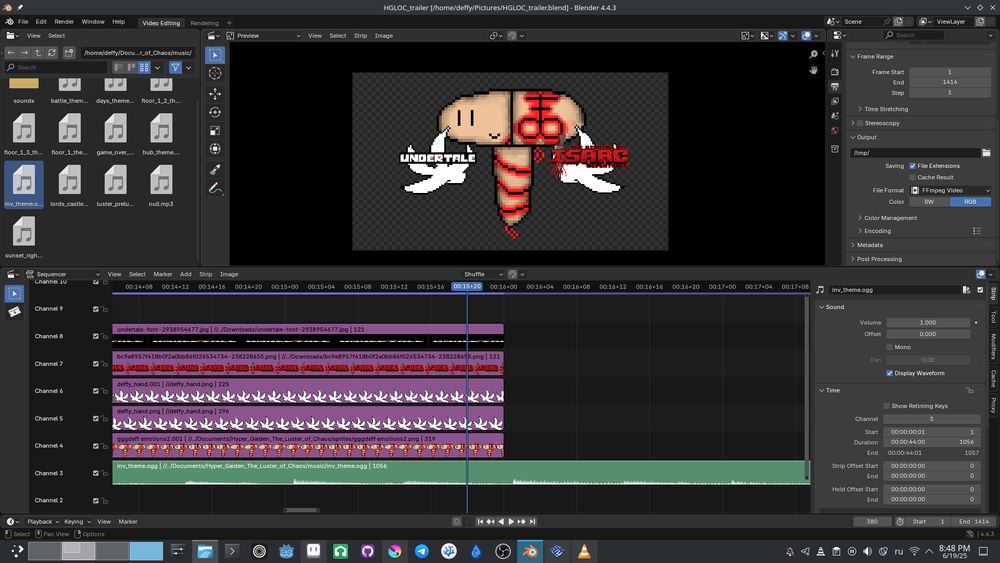Open the sequencer Add menu
The width and height of the screenshot is (1000, 563).
coord(186,274)
